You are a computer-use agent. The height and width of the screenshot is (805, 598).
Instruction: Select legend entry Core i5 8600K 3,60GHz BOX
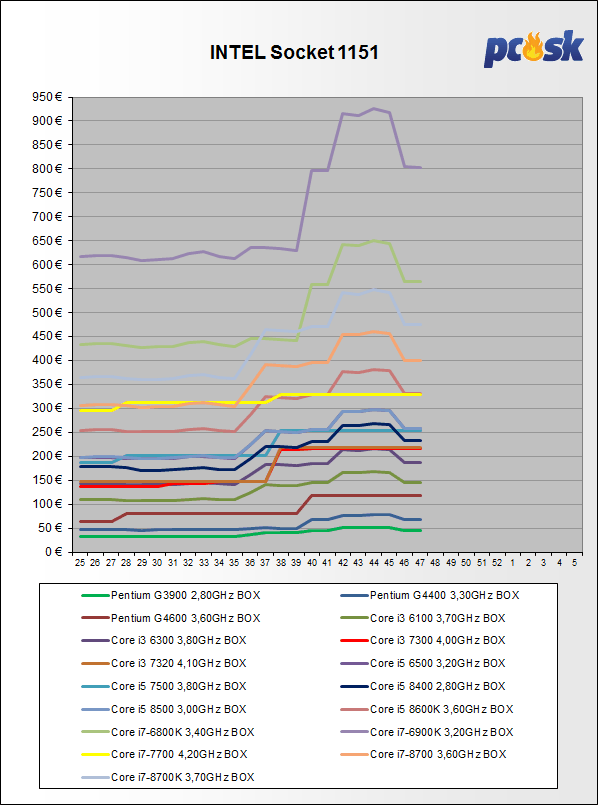(427, 709)
